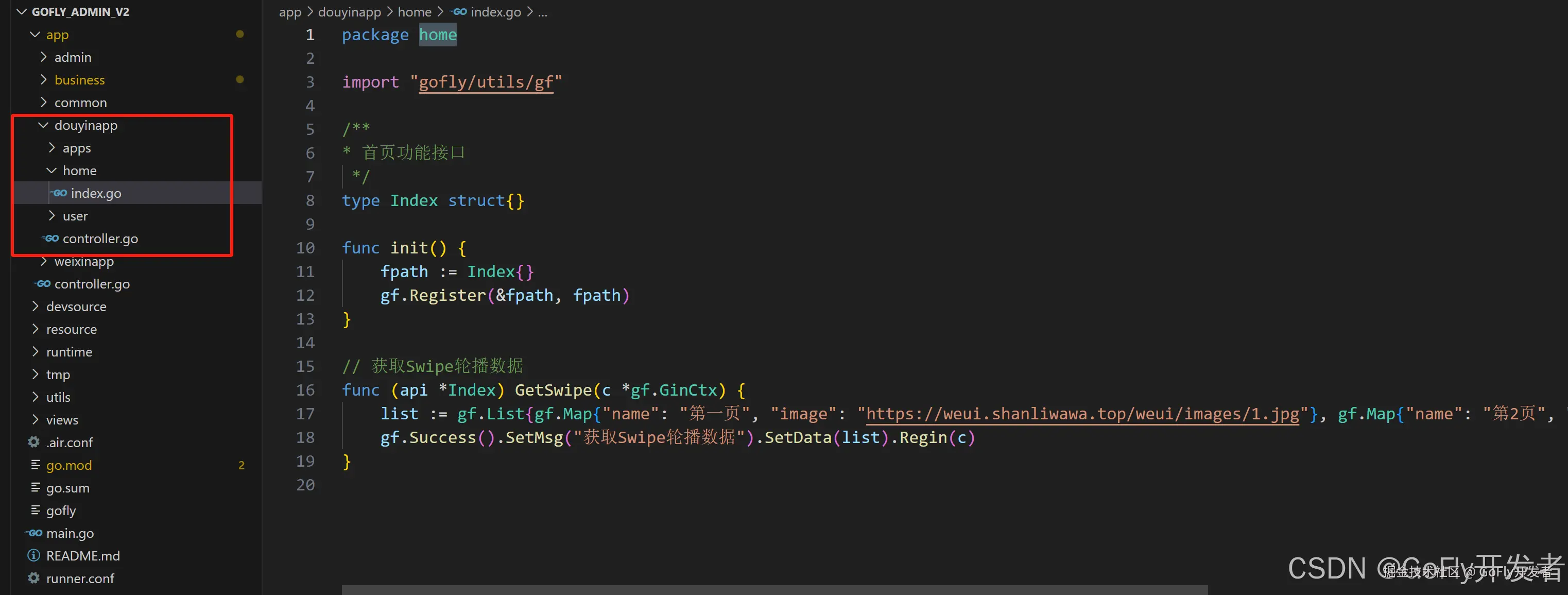Viewport: 1568px width, 595px height.
Task: Expand the admin folder
Action: pos(43,57)
